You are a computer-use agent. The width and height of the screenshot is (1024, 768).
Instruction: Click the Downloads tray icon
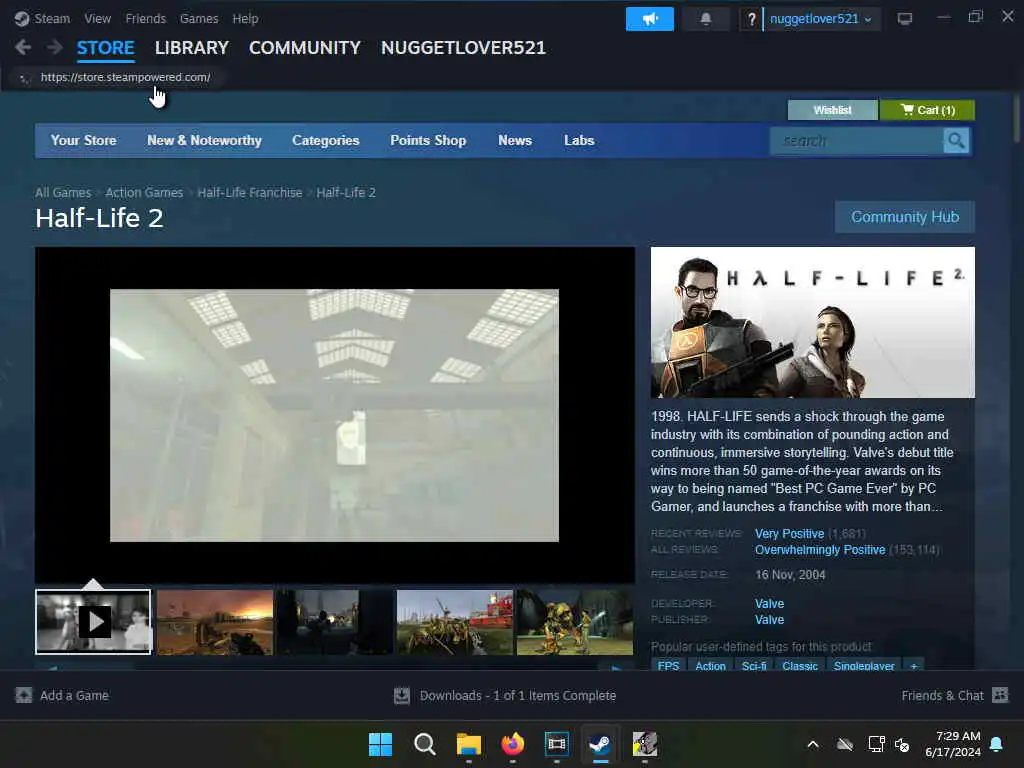click(402, 696)
